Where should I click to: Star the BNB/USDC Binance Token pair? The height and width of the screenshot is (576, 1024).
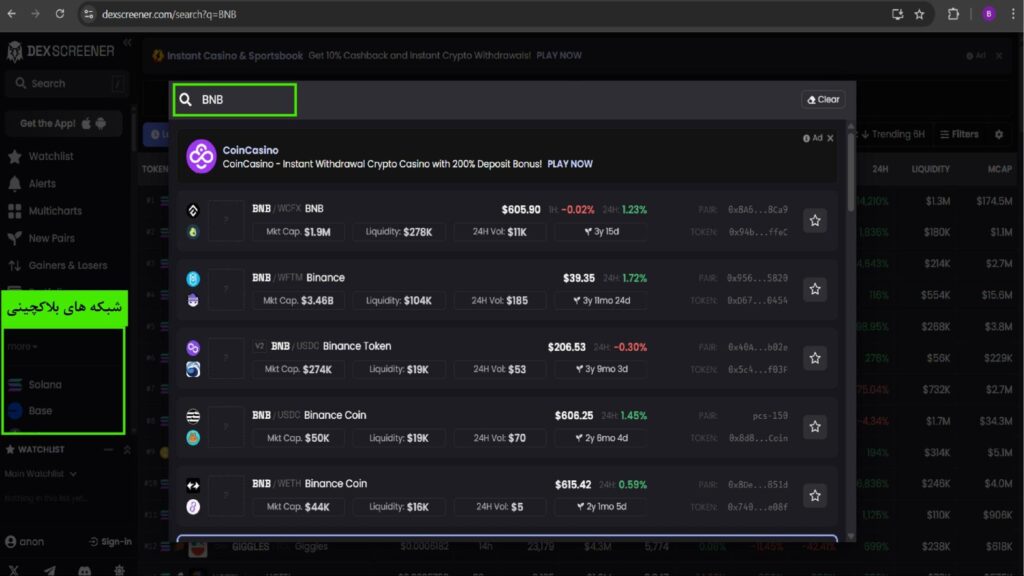point(815,358)
